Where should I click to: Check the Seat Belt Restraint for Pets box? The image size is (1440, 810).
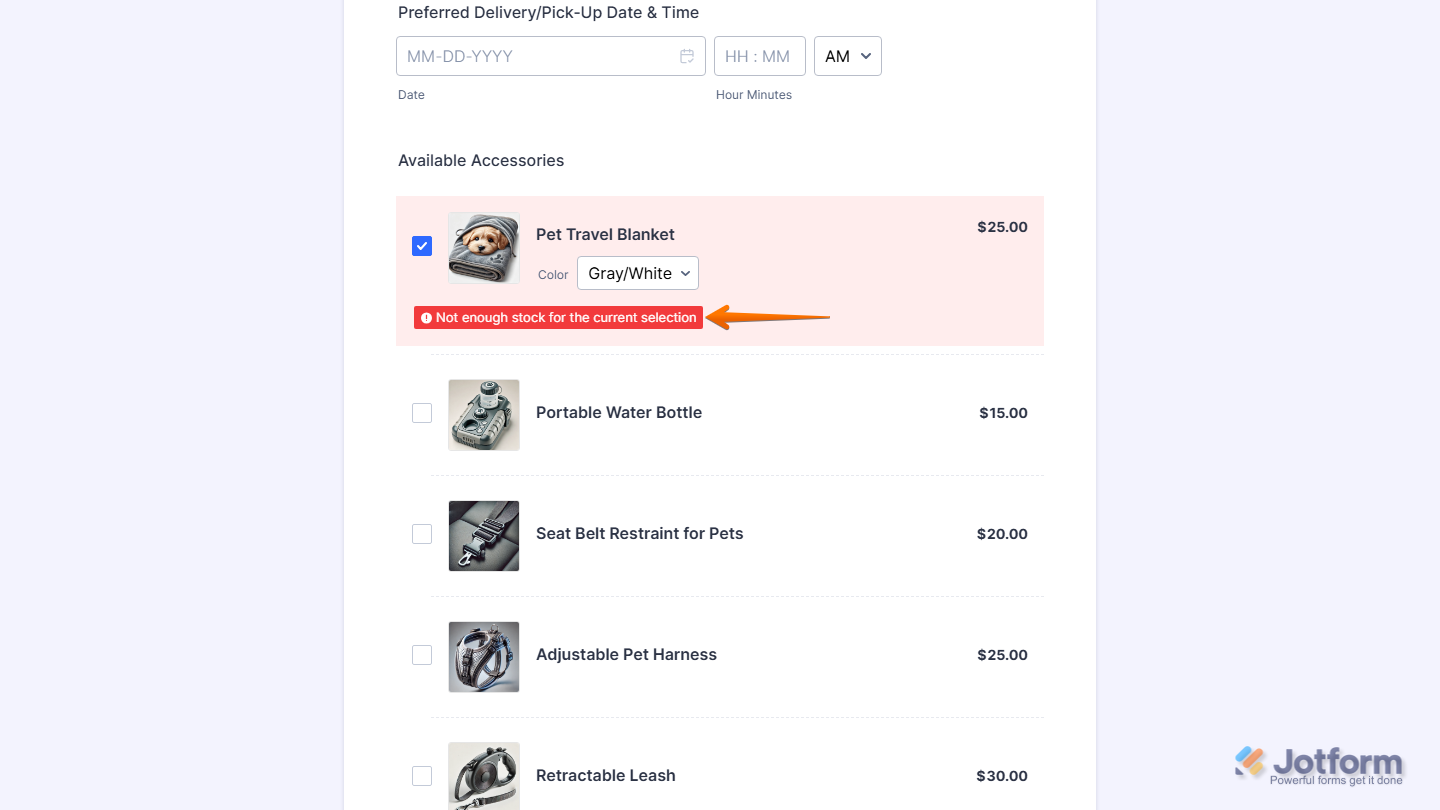click(422, 534)
